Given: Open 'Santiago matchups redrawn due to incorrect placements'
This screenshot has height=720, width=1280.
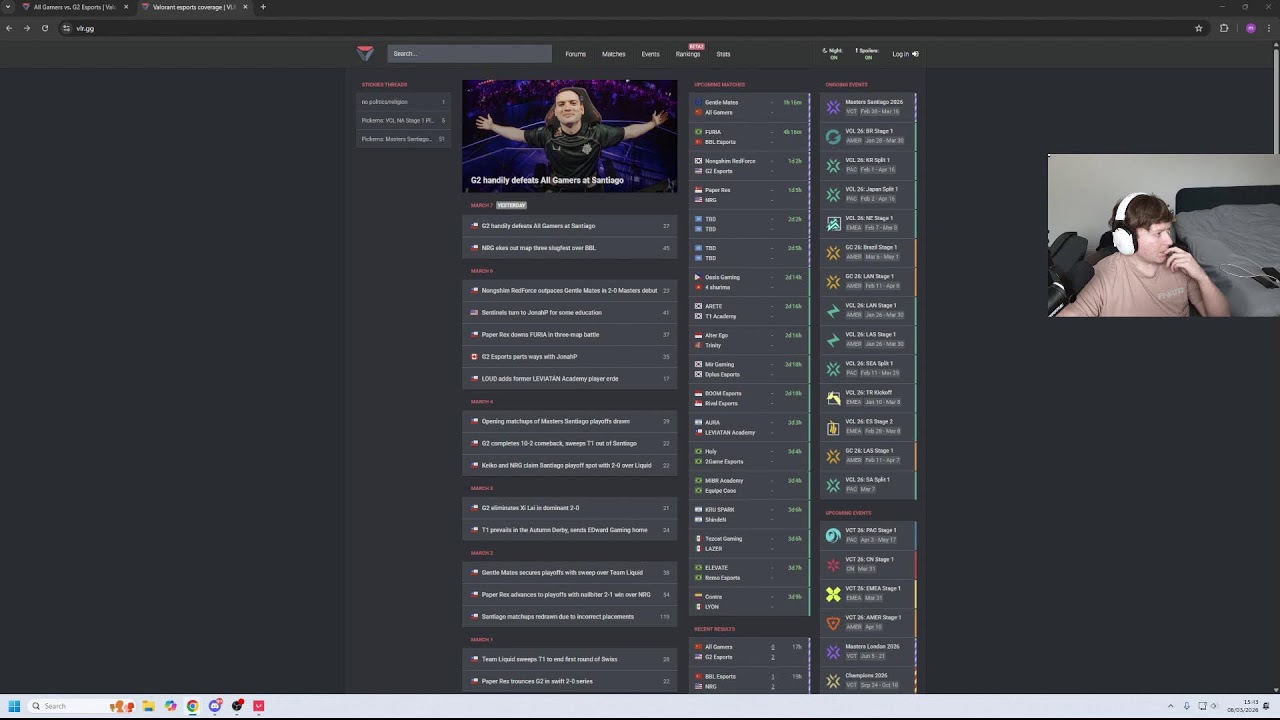Looking at the screenshot, I should pos(570,617).
